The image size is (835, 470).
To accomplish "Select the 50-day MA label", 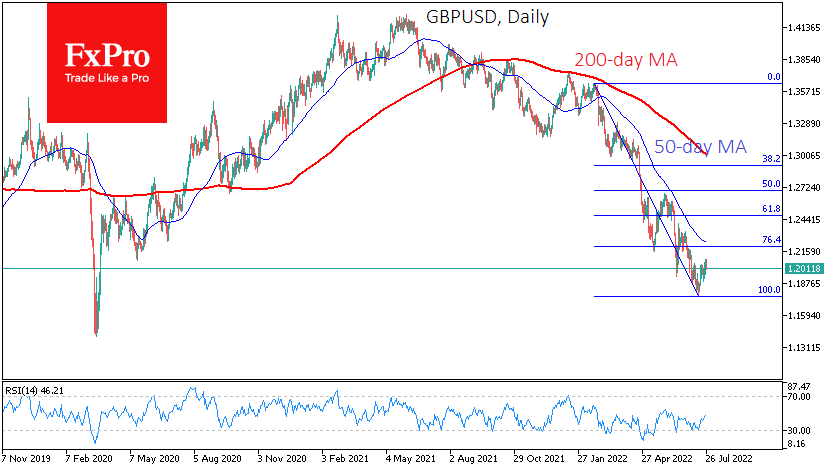I will (700, 146).
